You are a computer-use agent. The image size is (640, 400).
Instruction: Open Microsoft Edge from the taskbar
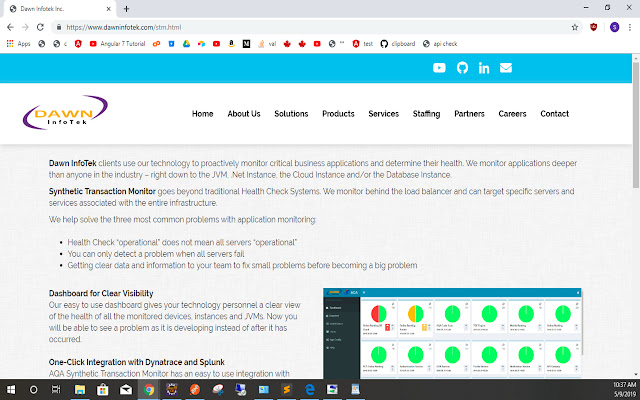tap(310, 390)
